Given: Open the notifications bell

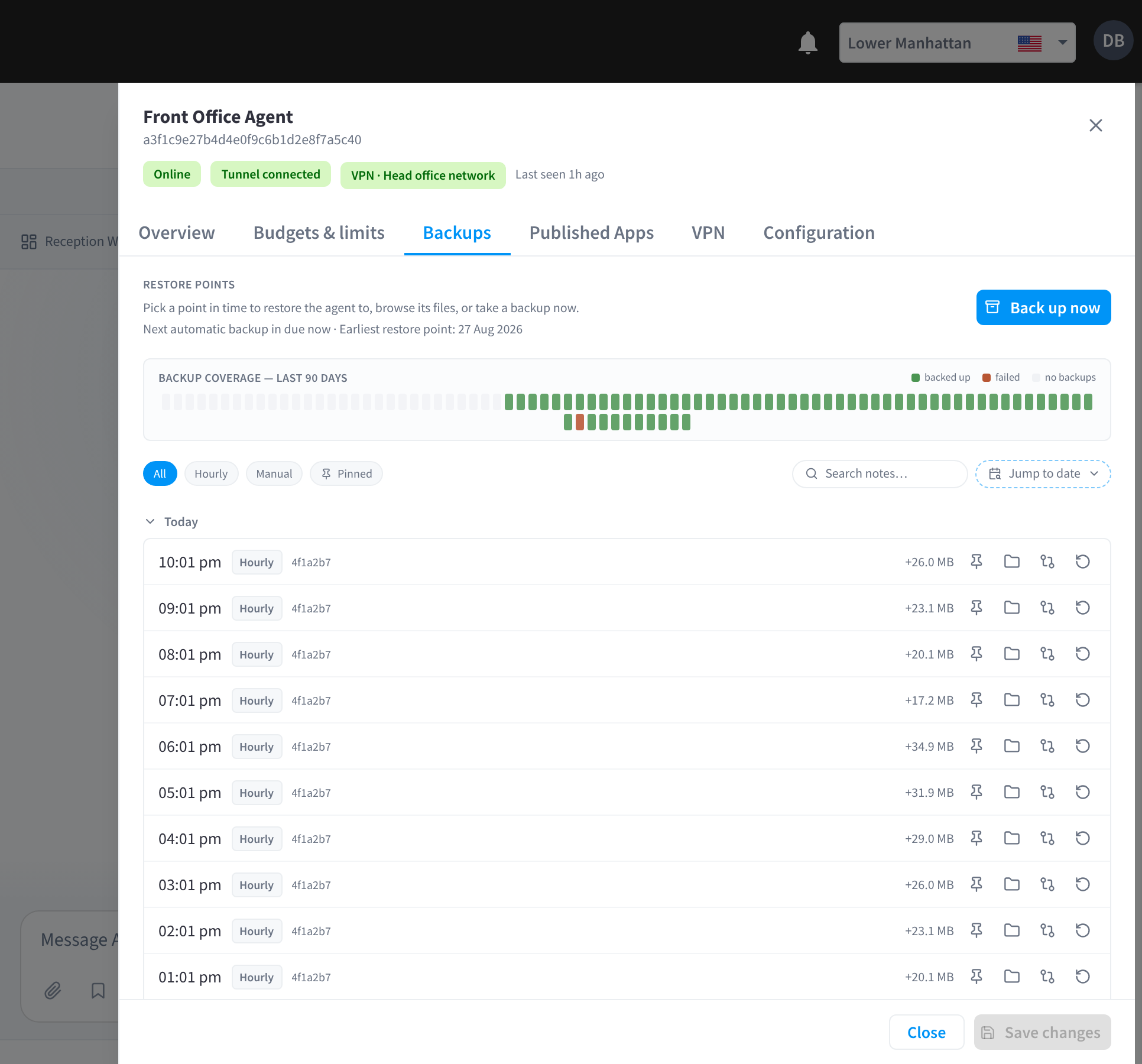Looking at the screenshot, I should (x=807, y=43).
